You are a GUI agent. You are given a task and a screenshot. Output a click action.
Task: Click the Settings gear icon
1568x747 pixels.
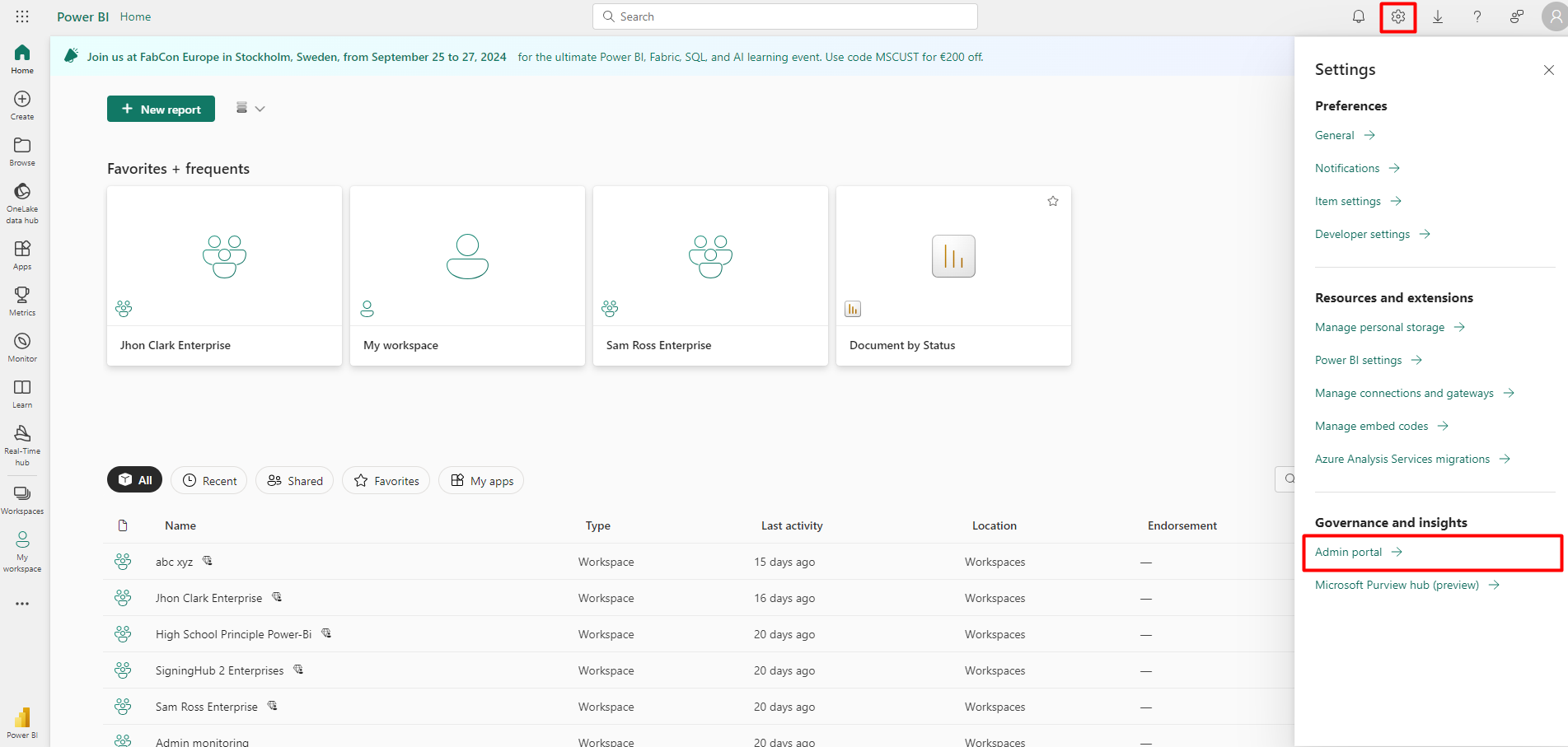[1398, 16]
